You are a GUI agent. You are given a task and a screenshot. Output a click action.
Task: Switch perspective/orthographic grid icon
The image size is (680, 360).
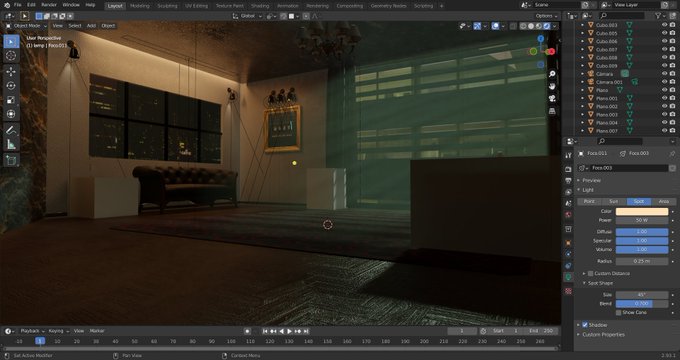pos(552,111)
